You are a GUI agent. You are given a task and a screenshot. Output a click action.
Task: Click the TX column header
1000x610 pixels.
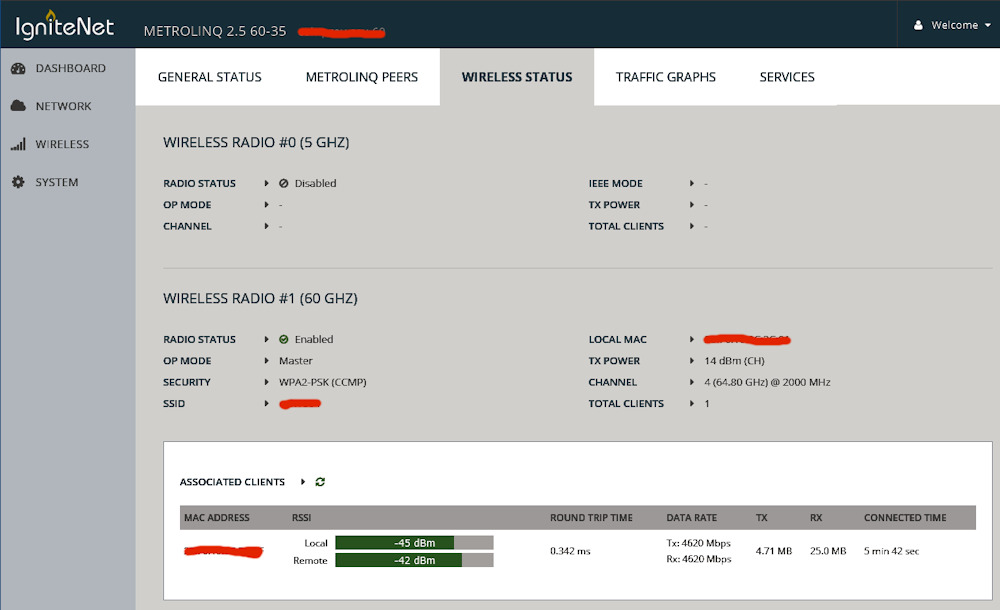pyautogui.click(x=761, y=517)
